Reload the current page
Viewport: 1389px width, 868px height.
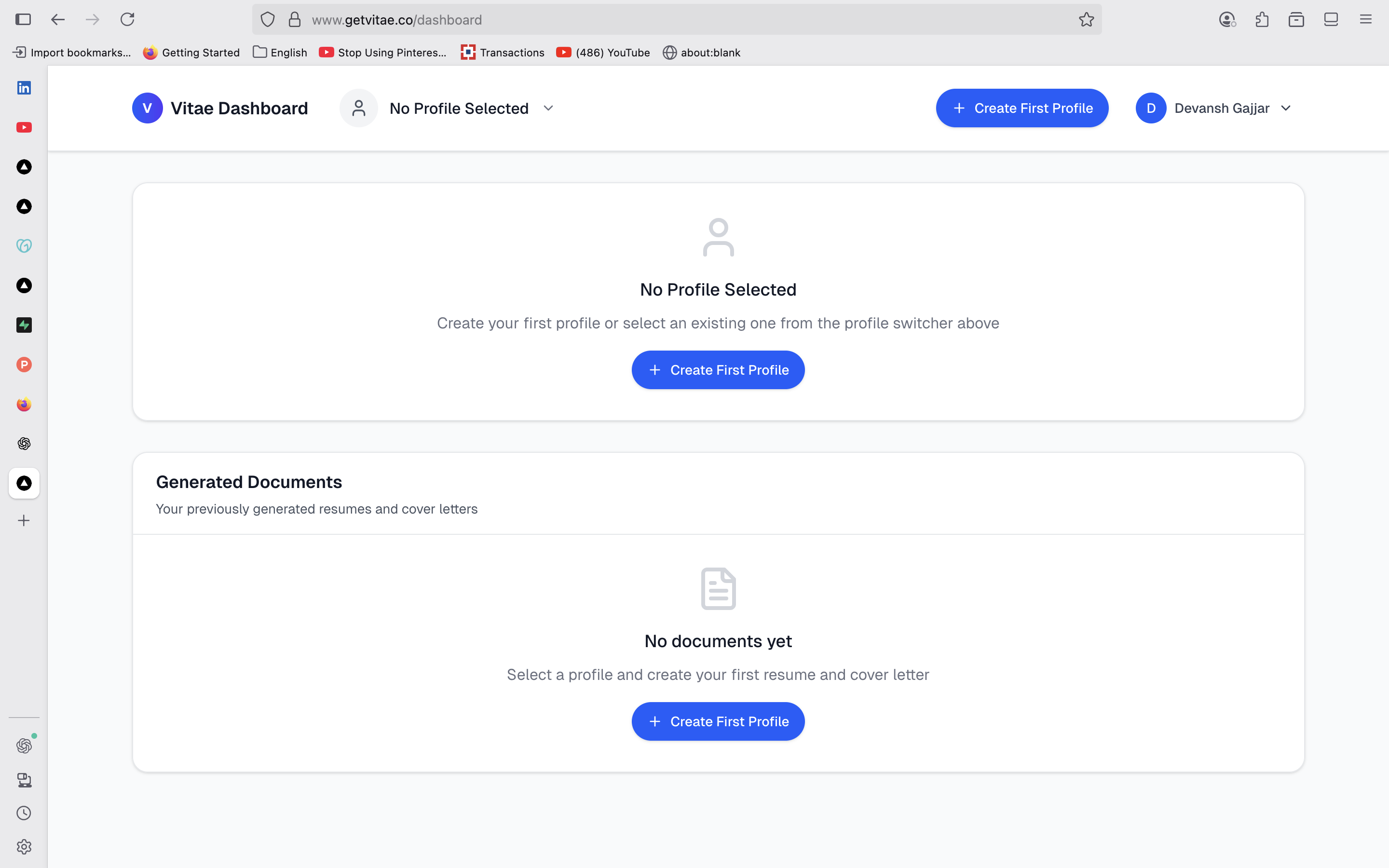(x=127, y=19)
